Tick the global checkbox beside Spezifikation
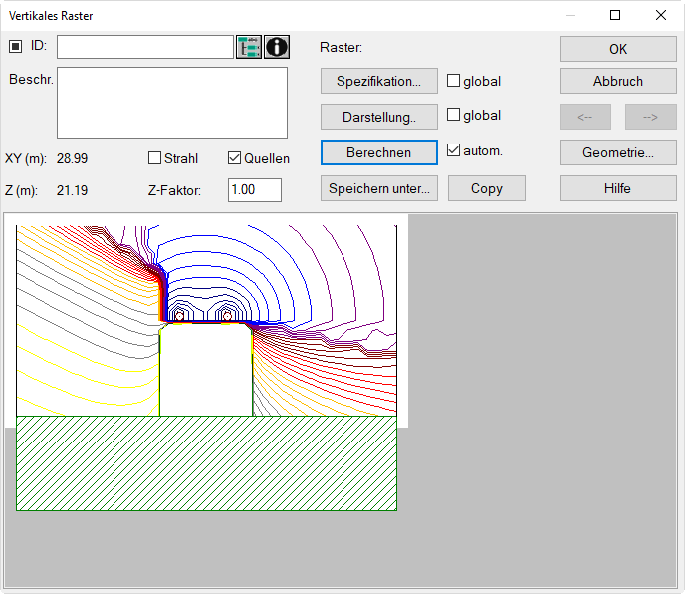Viewport: 685px width, 594px height. 453,81
